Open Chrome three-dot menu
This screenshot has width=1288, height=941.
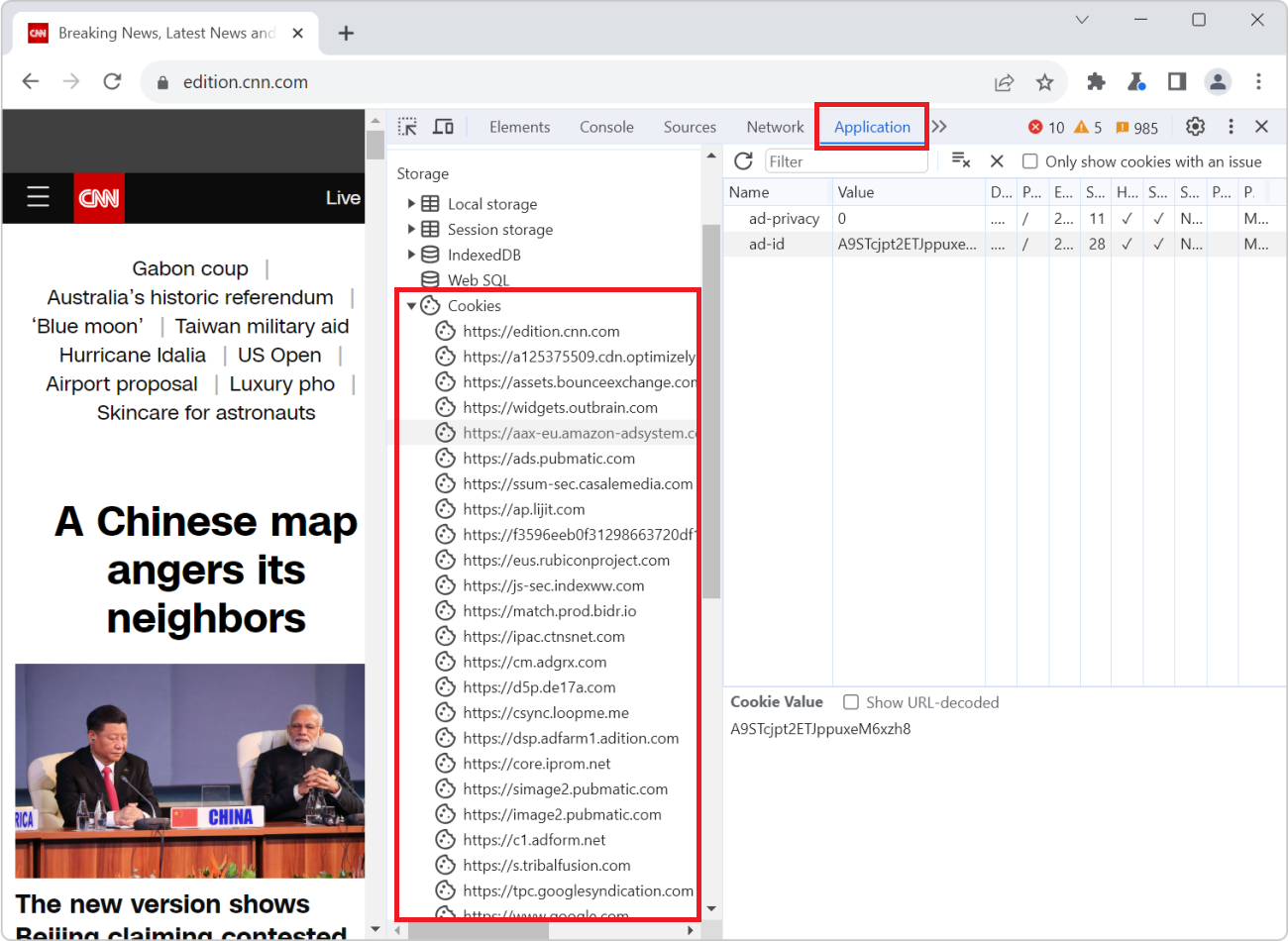pyautogui.click(x=1258, y=81)
